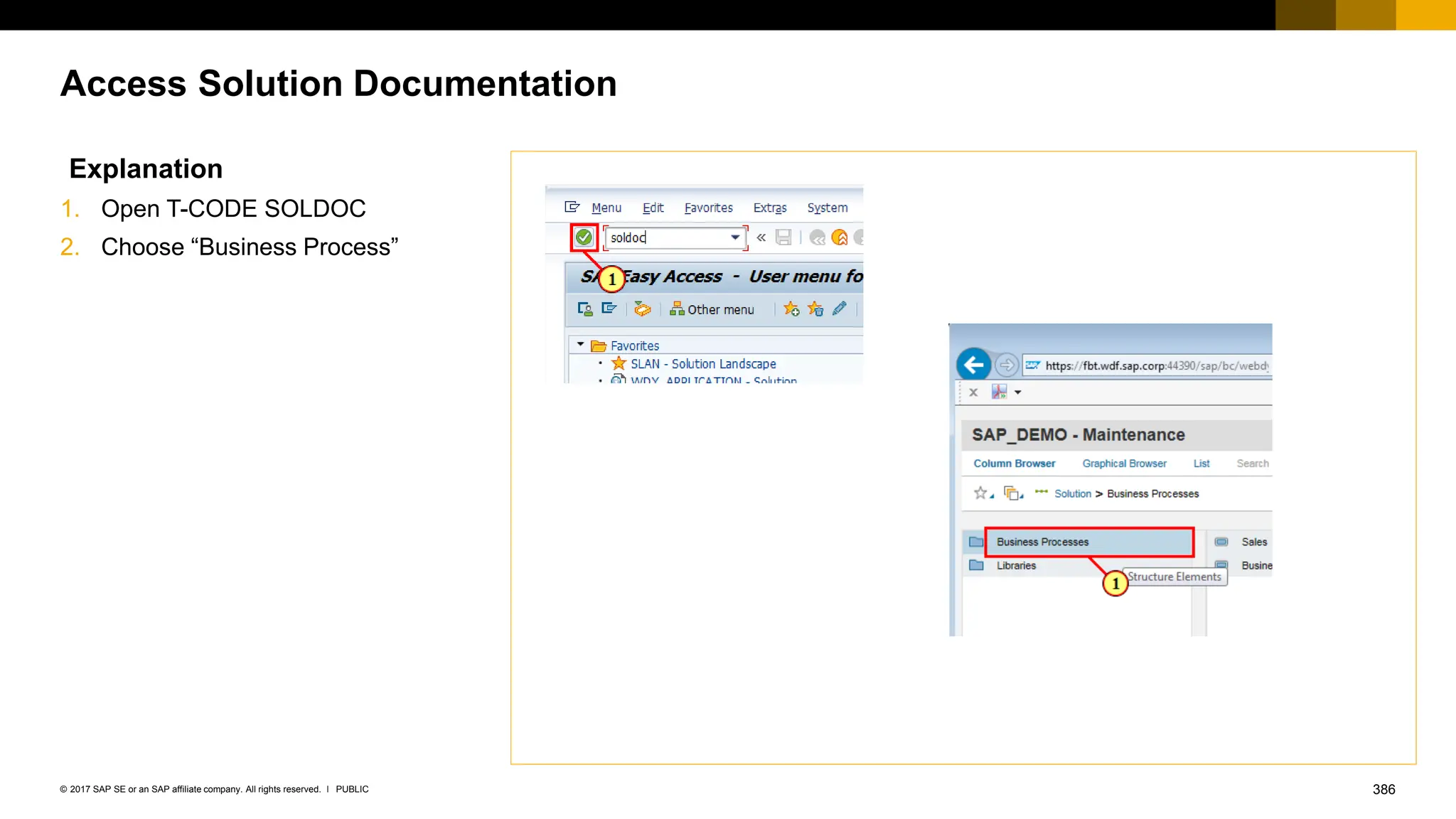Click the Other menu button

tap(712, 309)
